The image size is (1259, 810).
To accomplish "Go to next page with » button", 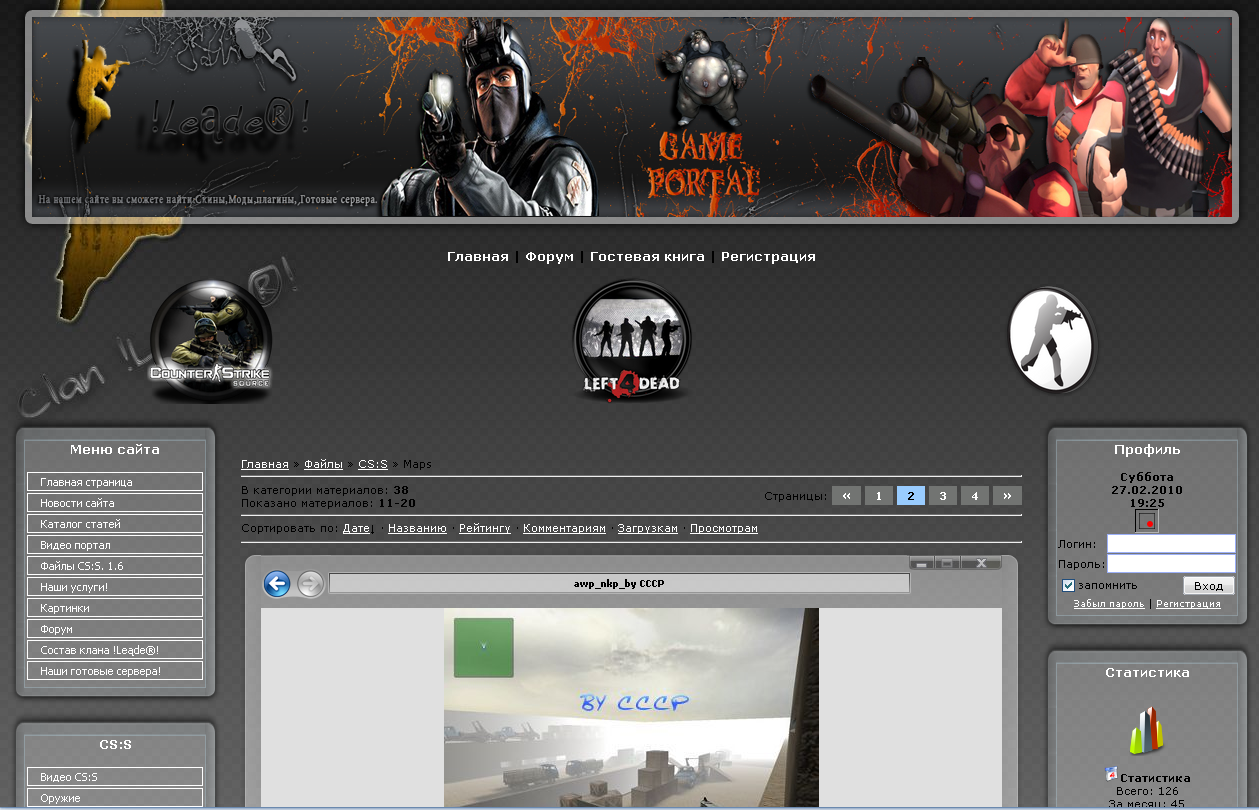I will (x=1007, y=495).
